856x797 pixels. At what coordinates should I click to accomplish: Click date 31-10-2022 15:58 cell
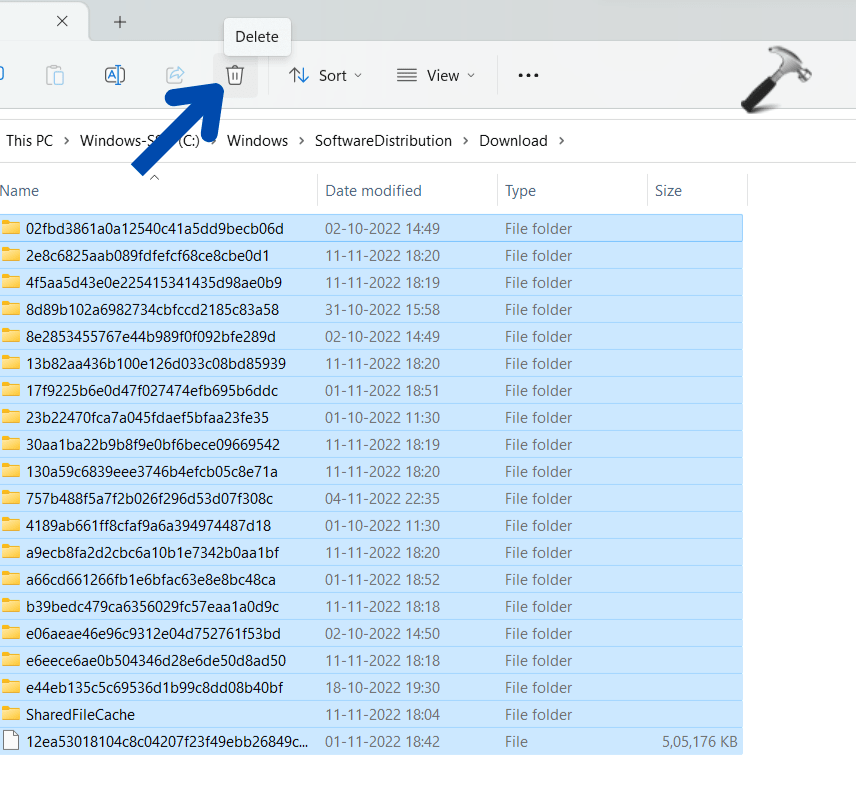coord(382,310)
